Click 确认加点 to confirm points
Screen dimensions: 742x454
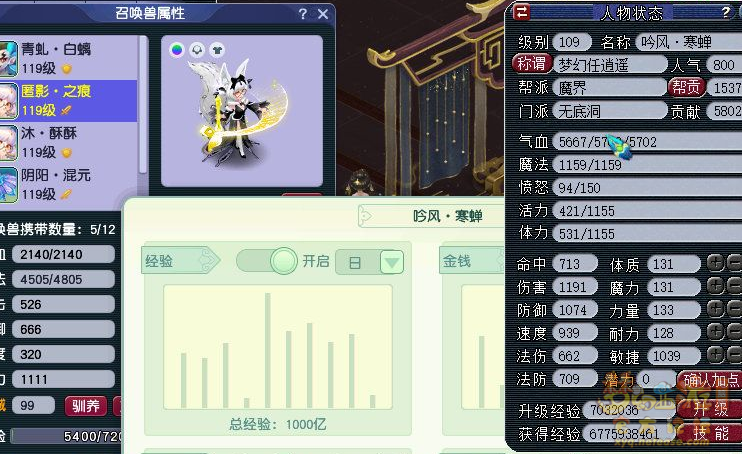710,380
